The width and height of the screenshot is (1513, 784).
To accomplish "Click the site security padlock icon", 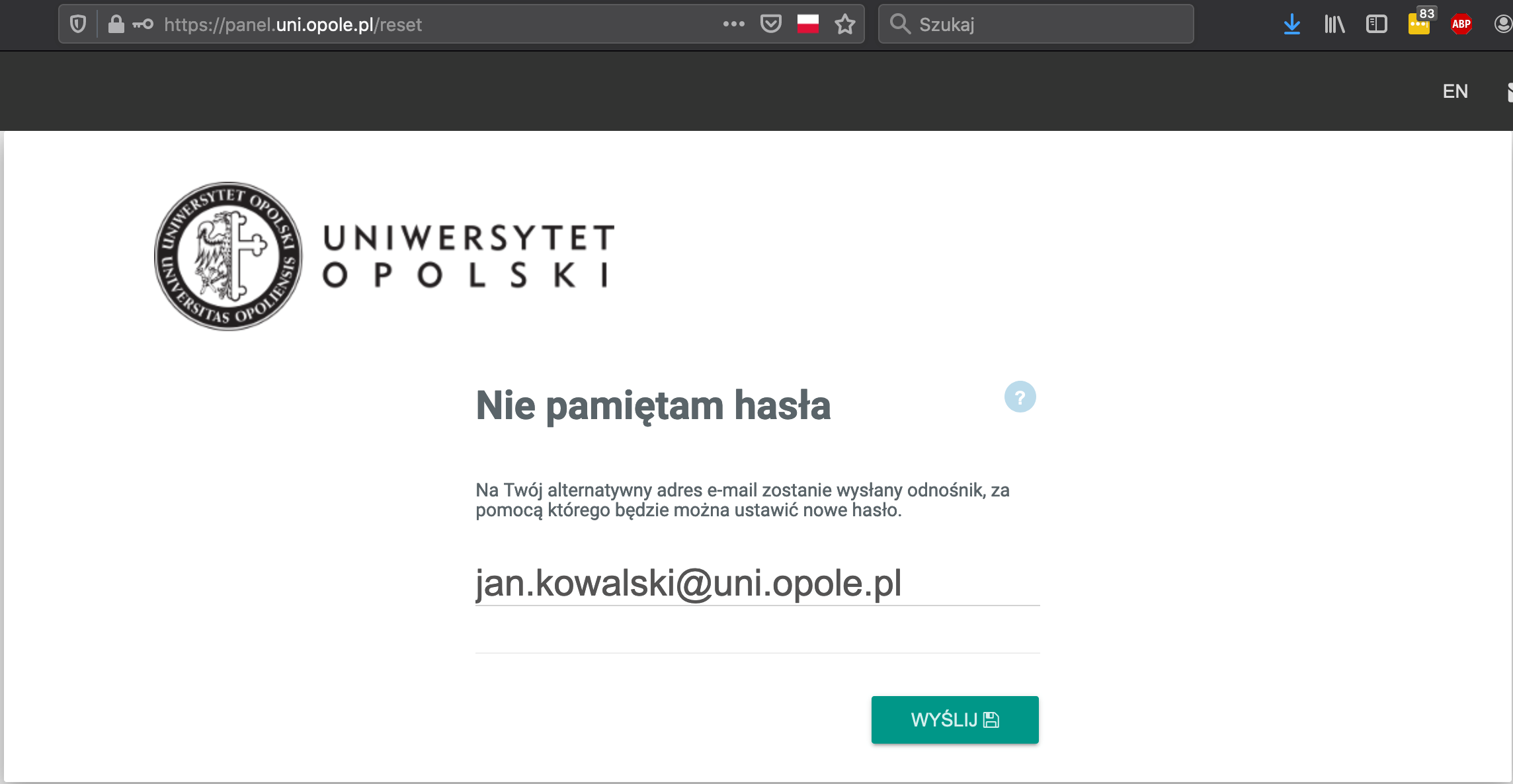I will pos(116,24).
